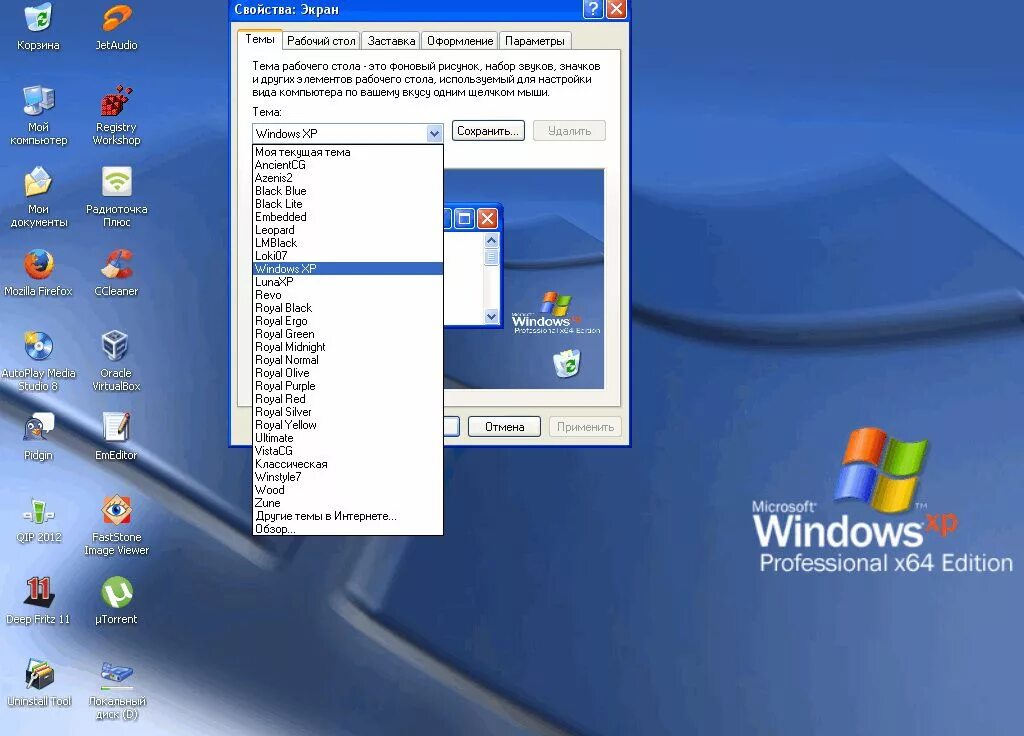
Task: Choose the 'Обзор...' entry in theme list
Action: pos(347,529)
